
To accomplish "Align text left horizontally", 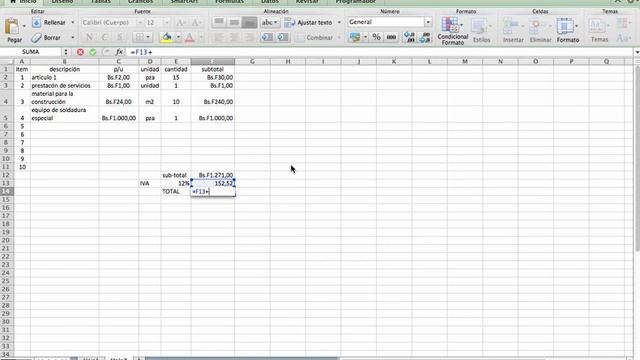I will tap(219, 38).
